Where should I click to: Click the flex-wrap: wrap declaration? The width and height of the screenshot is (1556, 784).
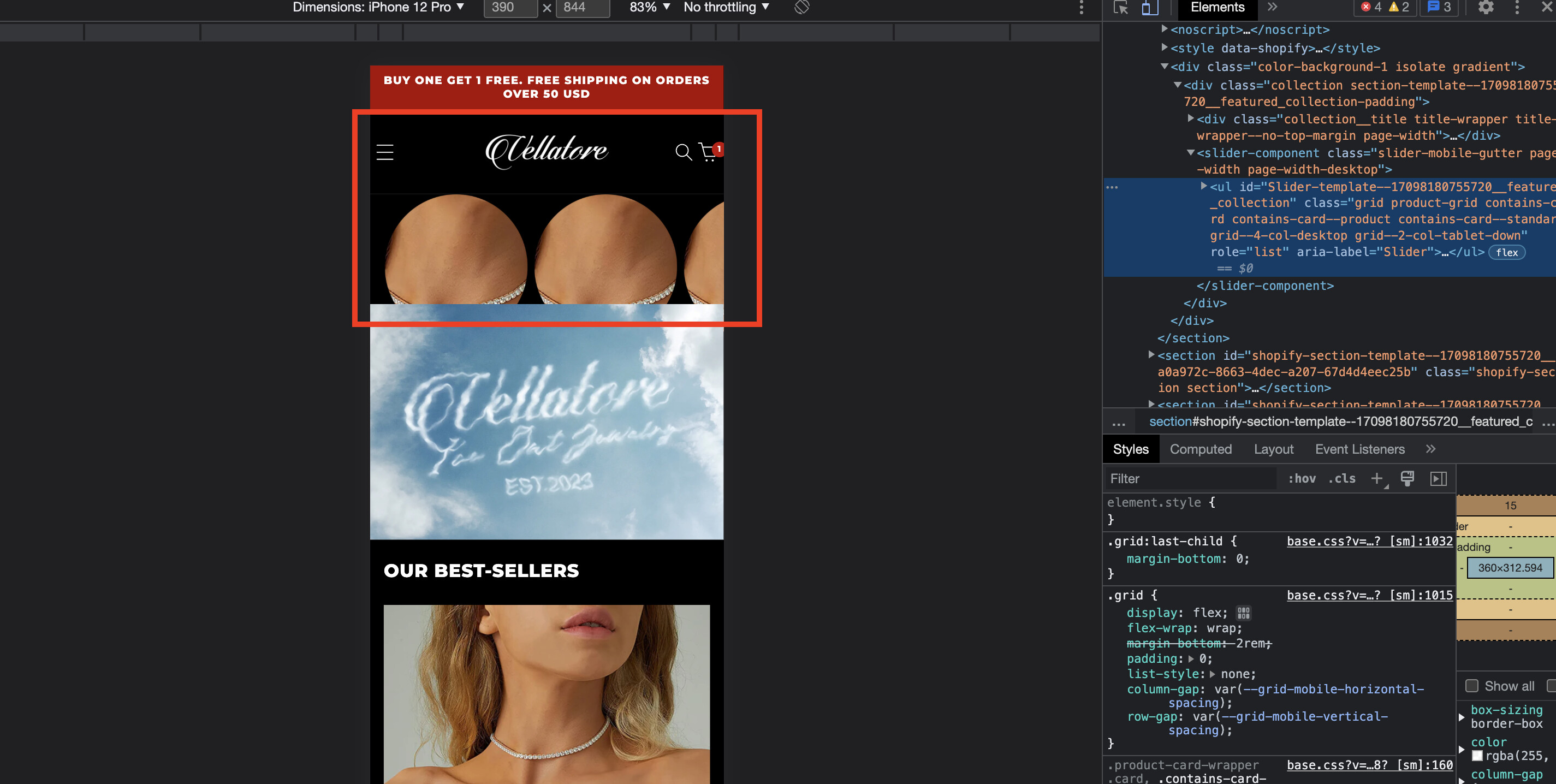tap(1185, 628)
